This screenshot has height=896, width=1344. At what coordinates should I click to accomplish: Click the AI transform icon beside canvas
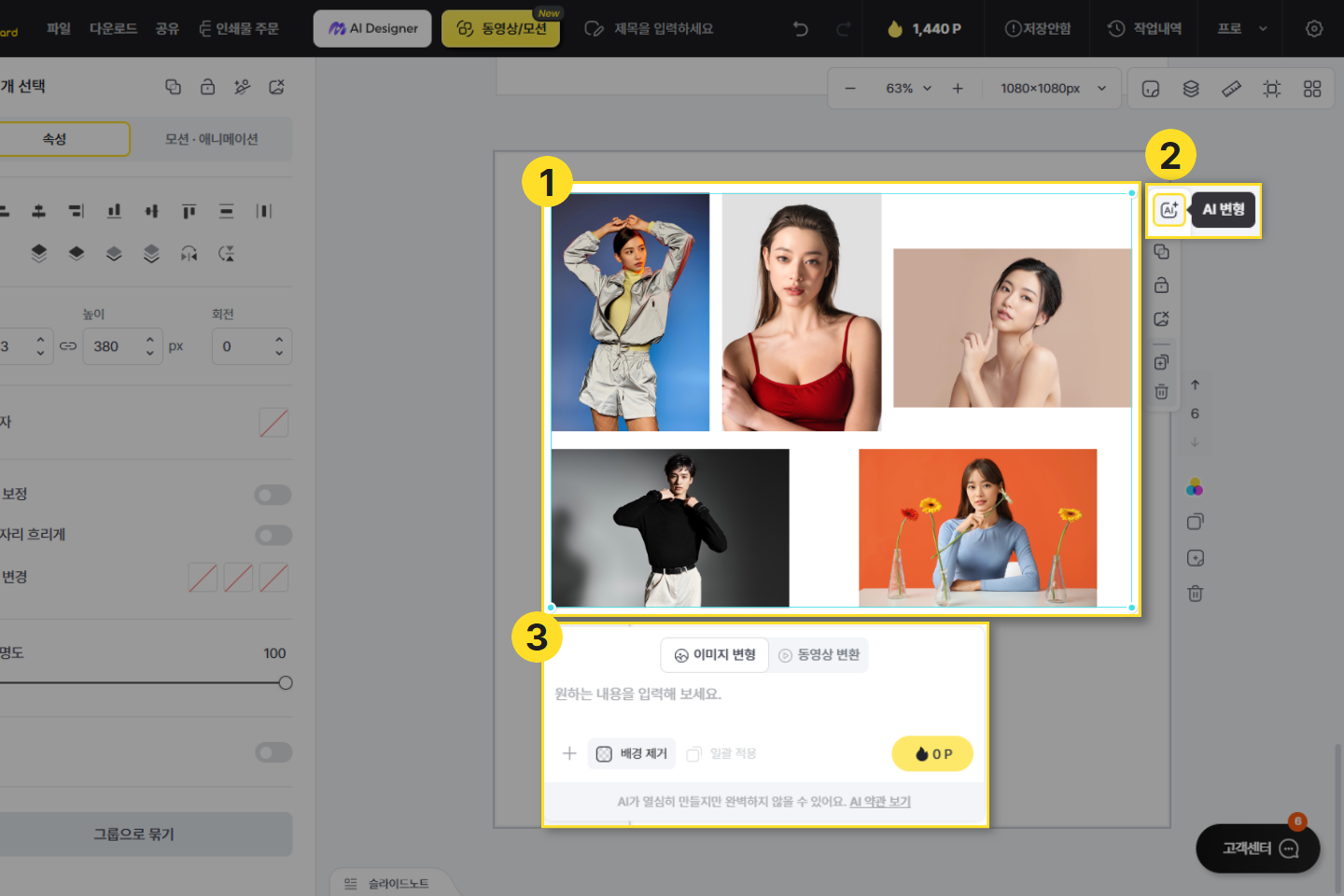(1169, 210)
